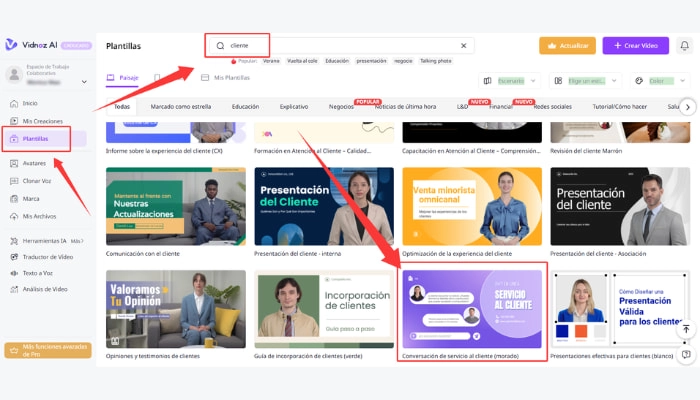Open the Color filter dropdown
The image size is (700, 400).
click(659, 81)
